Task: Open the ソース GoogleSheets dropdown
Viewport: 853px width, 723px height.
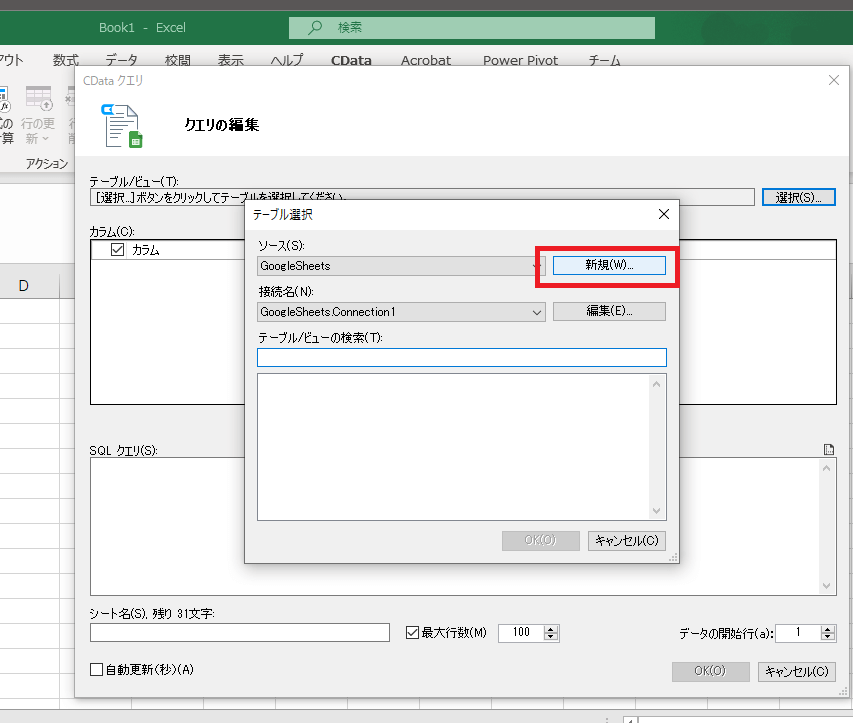Action: pyautogui.click(x=401, y=266)
